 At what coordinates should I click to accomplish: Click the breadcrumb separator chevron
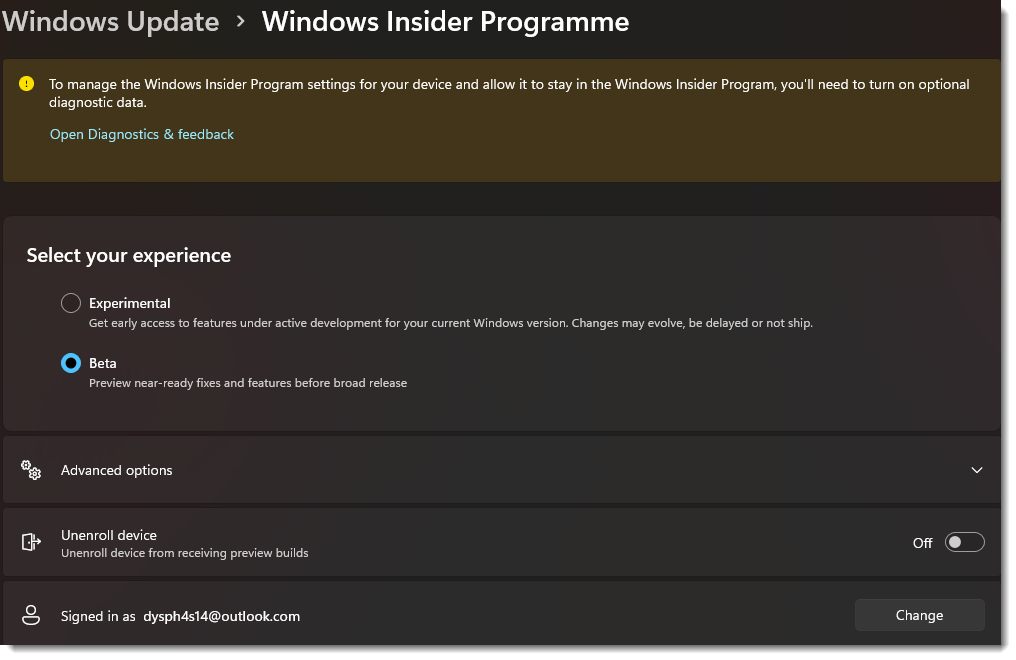[x=241, y=22]
